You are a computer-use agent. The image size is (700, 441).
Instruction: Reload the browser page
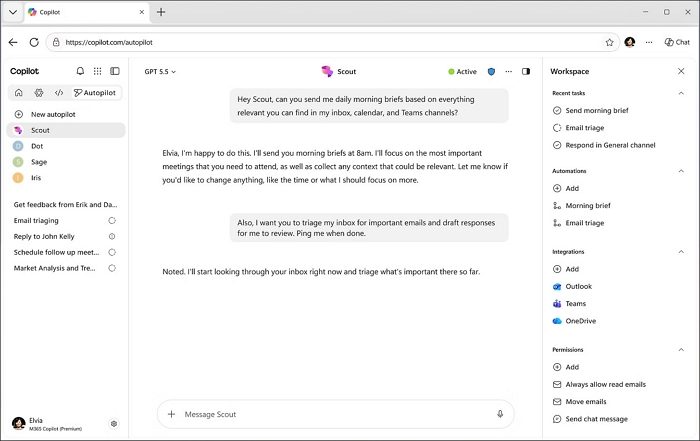pos(34,42)
